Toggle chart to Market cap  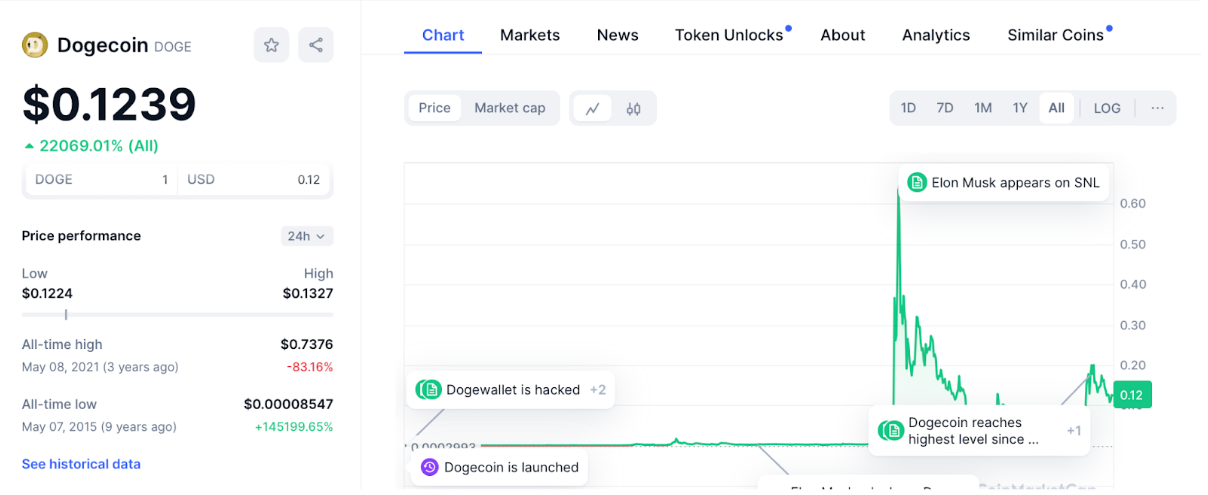coord(509,108)
